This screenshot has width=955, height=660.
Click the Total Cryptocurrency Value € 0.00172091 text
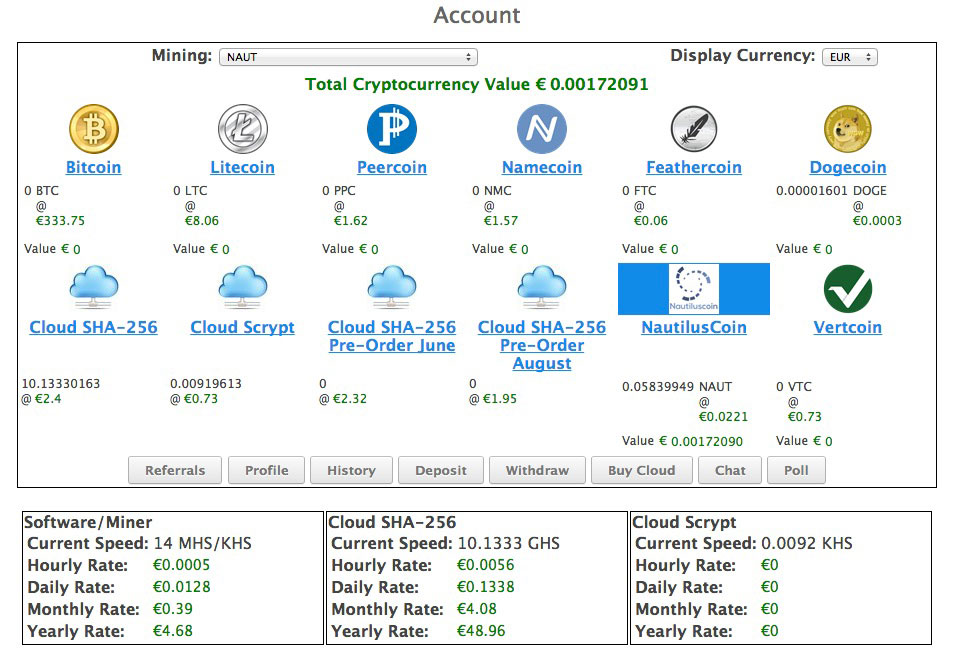(477, 84)
